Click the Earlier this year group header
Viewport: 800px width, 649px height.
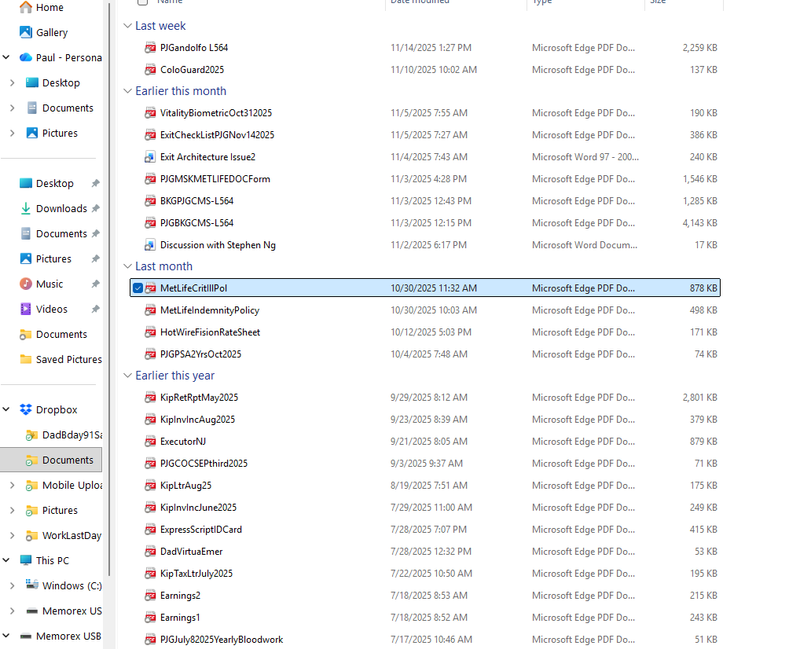pyautogui.click(x=175, y=376)
